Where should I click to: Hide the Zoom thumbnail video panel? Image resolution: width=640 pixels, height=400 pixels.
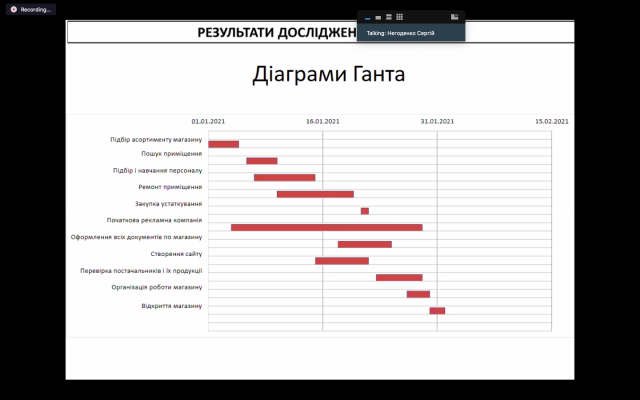(367, 17)
